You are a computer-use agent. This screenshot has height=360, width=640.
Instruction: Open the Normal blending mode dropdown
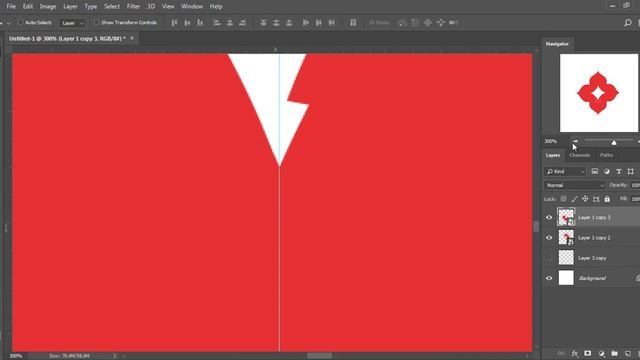(x=574, y=185)
